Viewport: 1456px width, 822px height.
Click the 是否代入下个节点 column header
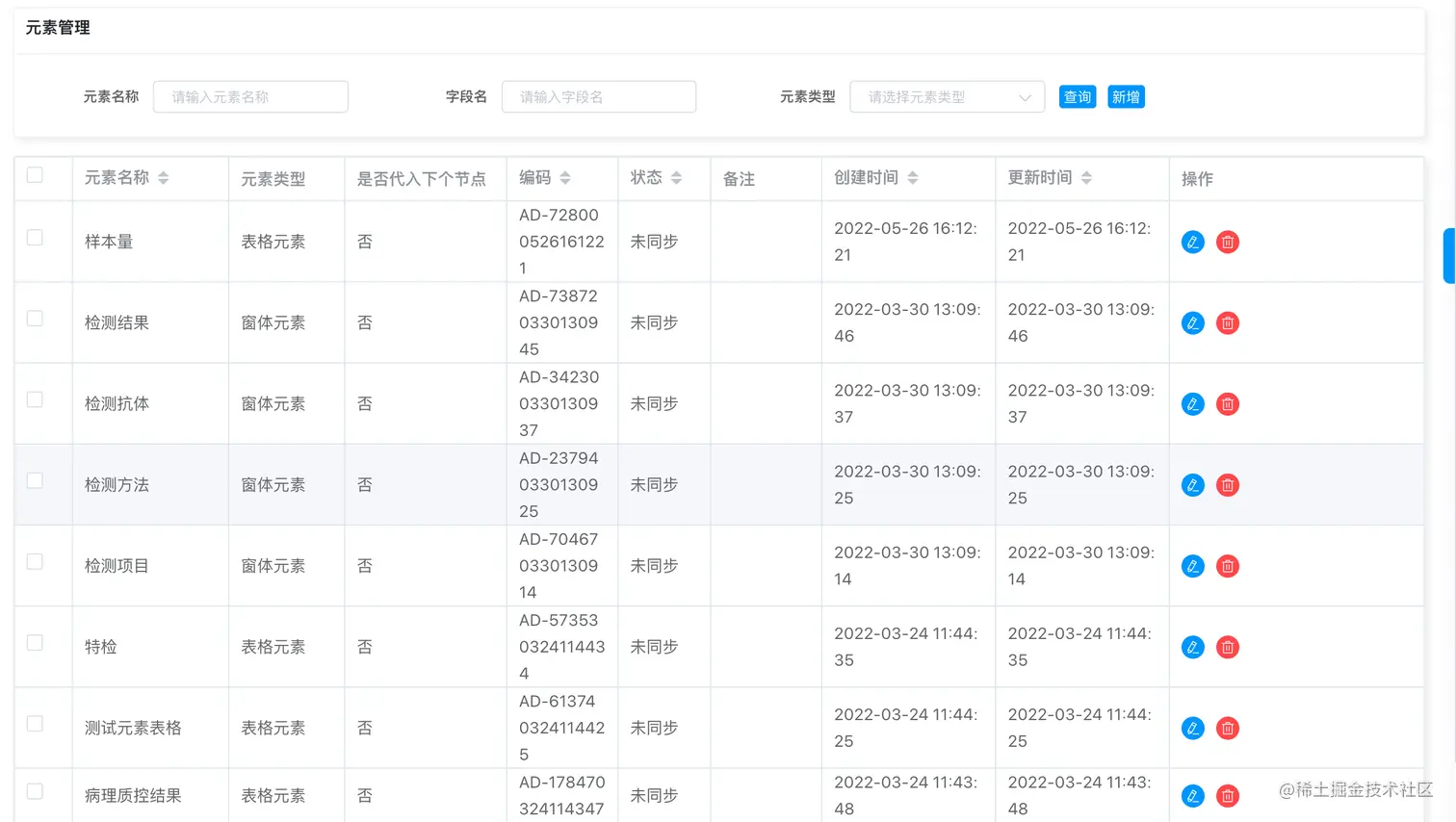[x=422, y=179]
